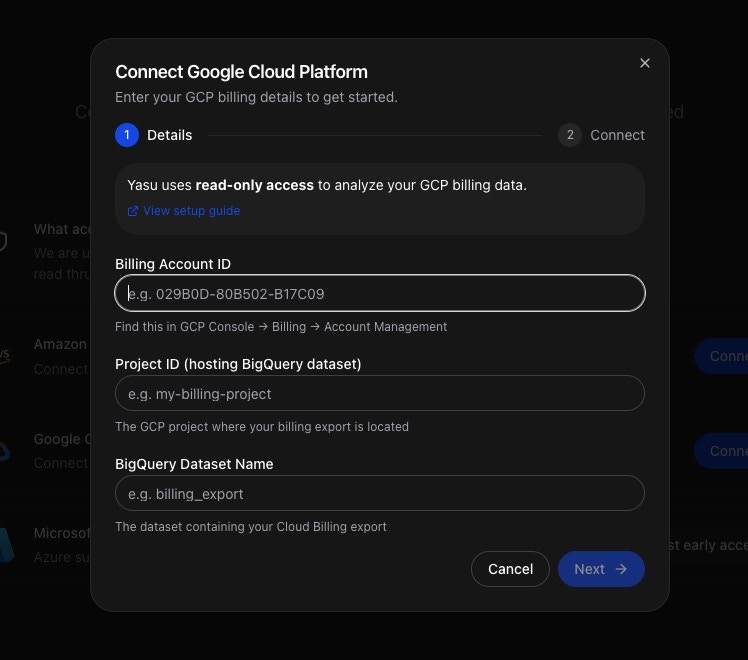
Task: Click the Project ID (hosting BigQuery dataset) label
Action: [x=238, y=364]
